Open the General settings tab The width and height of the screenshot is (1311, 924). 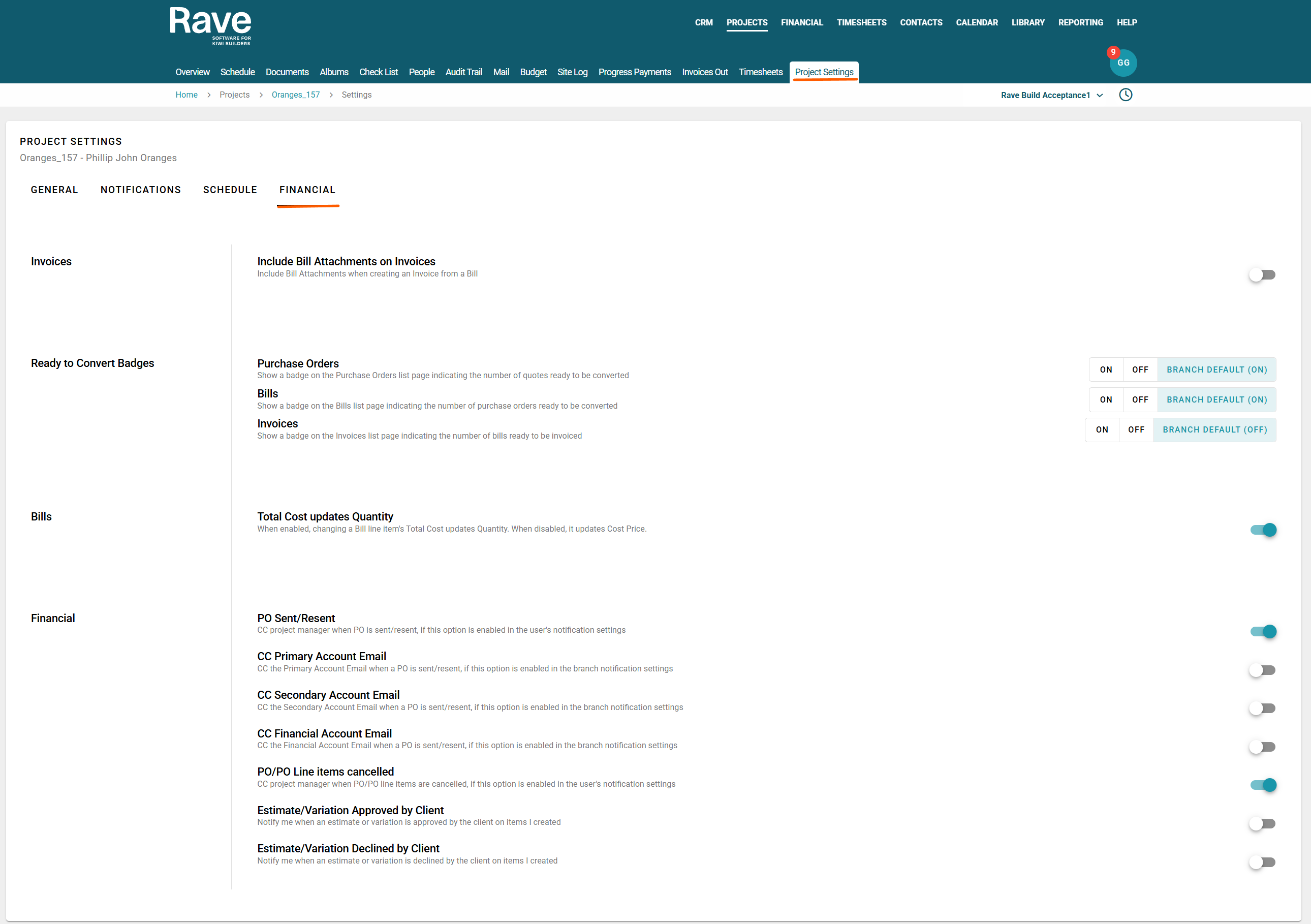pyautogui.click(x=54, y=190)
